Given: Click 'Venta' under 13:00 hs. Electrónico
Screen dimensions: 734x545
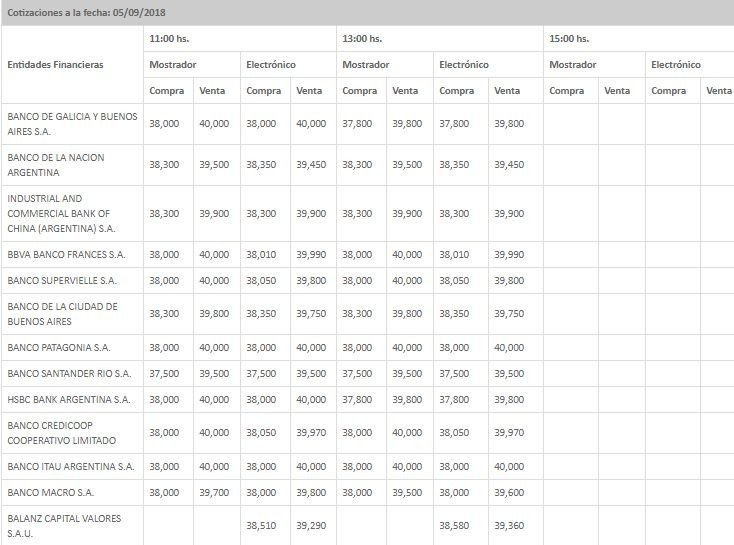Looking at the screenshot, I should pos(507,91).
